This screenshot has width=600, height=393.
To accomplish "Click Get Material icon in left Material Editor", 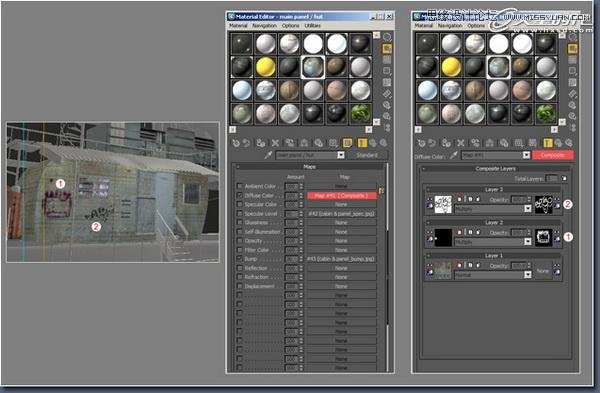I will 236,143.
